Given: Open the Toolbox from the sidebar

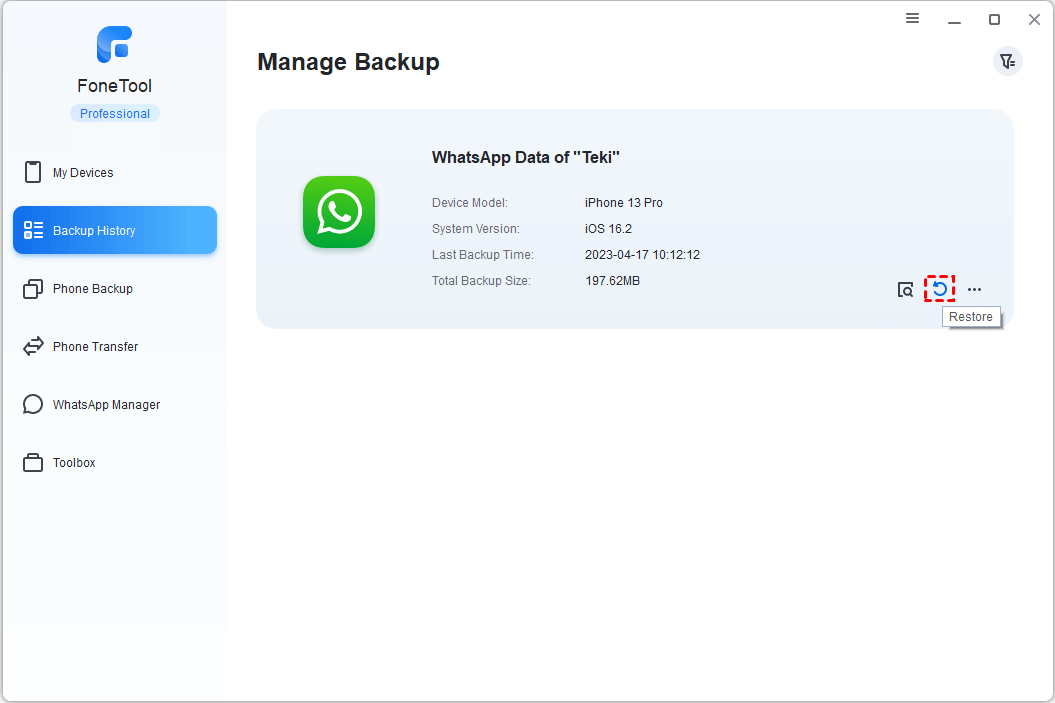Looking at the screenshot, I should click(74, 462).
